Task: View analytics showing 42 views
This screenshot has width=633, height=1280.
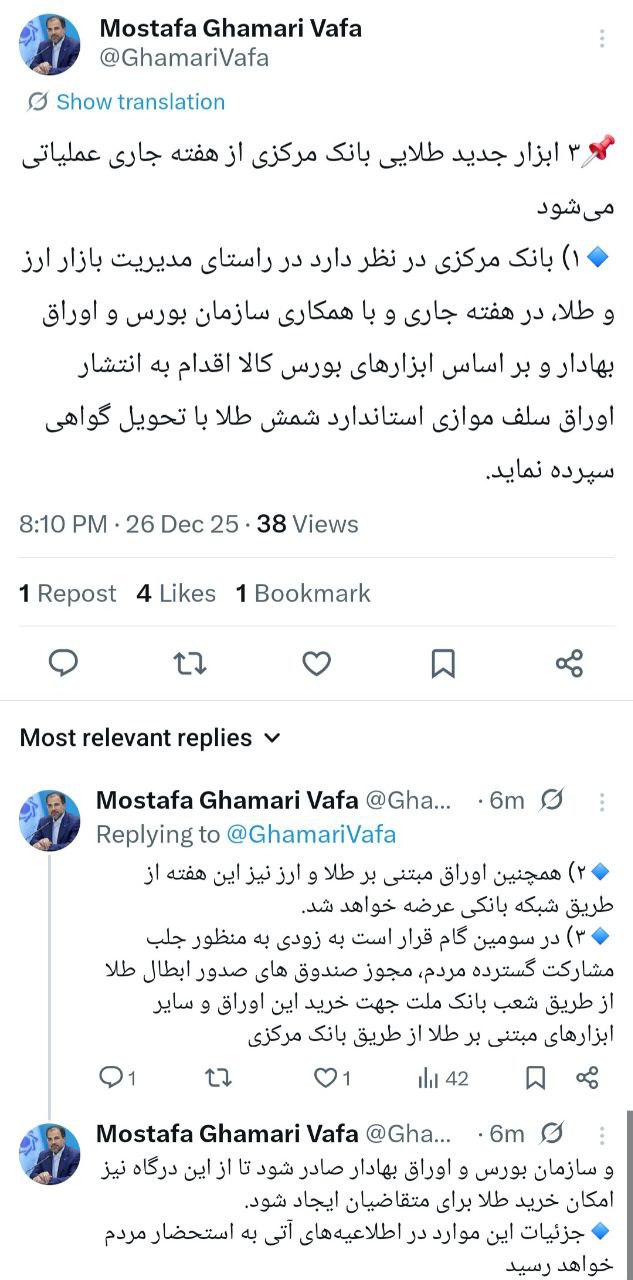Action: coord(443,1077)
